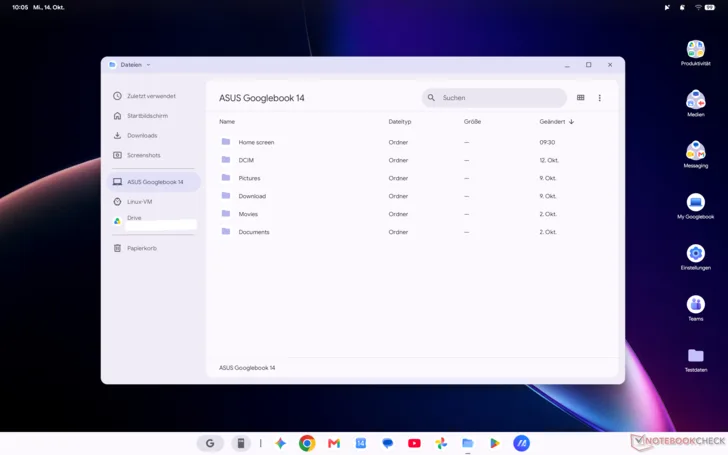Screen dimensions: 728x455
Task: Sort by the Dateityp column
Action: click(400, 122)
